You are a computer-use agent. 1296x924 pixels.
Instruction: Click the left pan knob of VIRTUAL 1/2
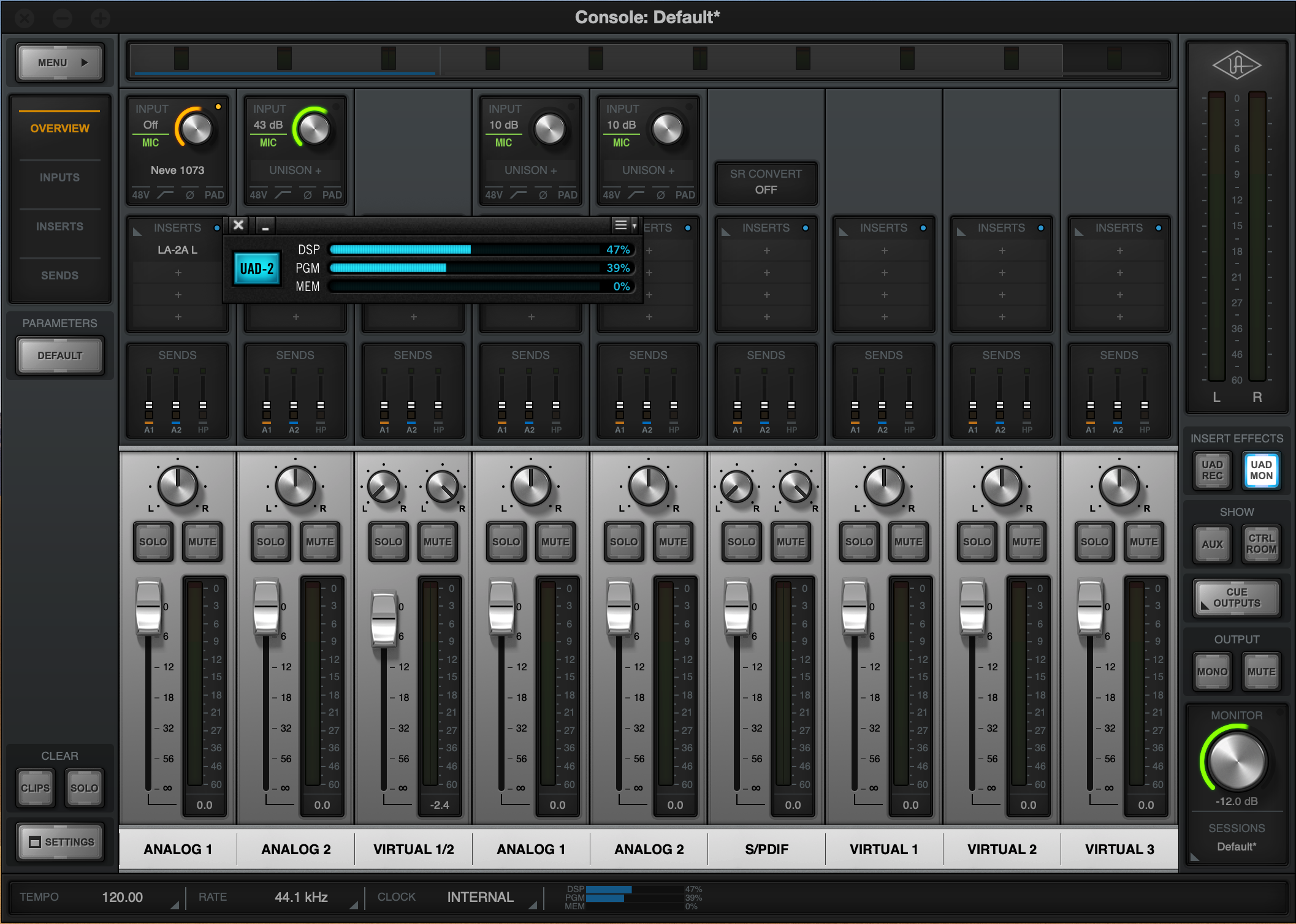(x=384, y=487)
